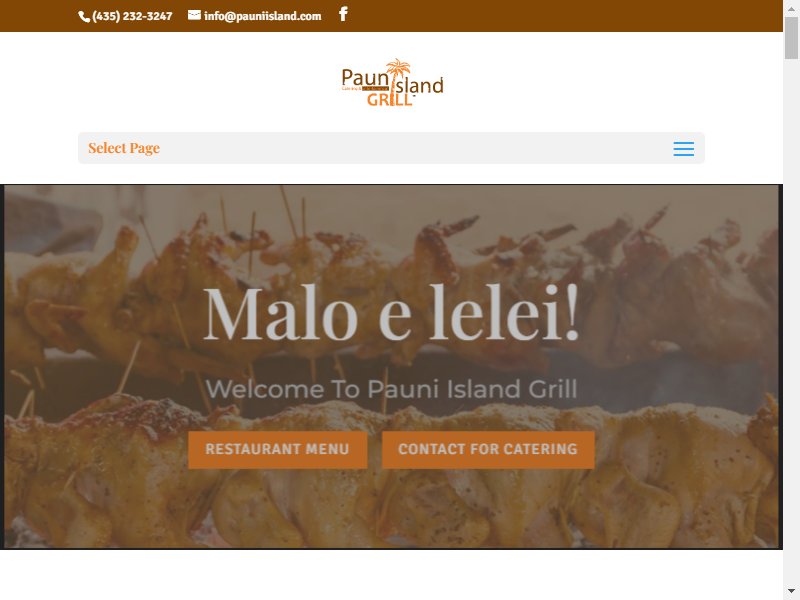Image resolution: width=800 pixels, height=600 pixels.
Task: Click the envelope mail icon
Action: coord(194,15)
